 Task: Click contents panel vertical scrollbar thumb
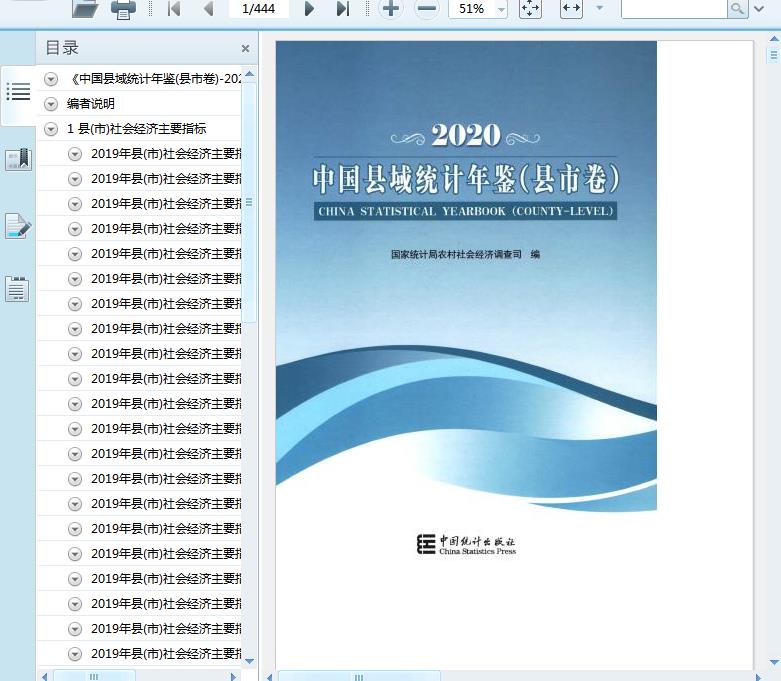(249, 202)
